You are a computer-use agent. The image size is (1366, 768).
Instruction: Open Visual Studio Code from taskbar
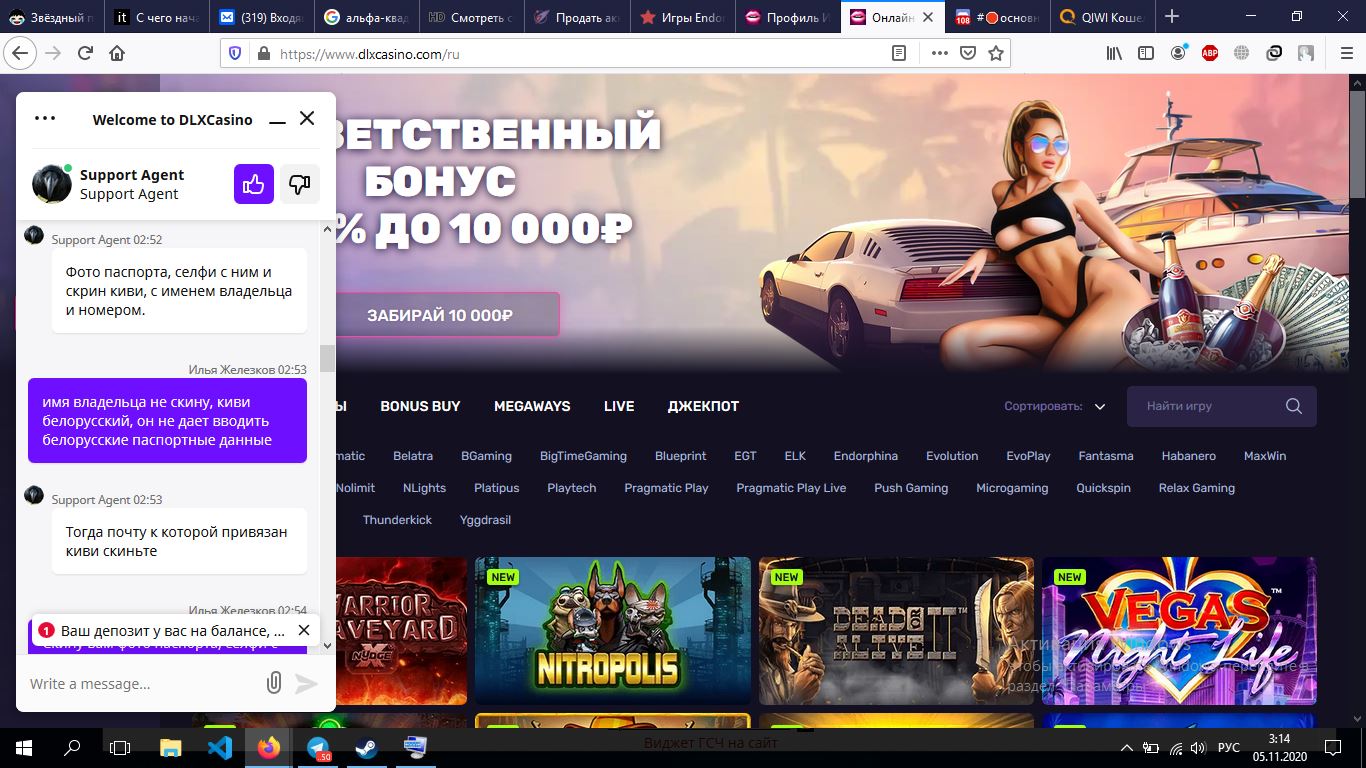click(219, 747)
